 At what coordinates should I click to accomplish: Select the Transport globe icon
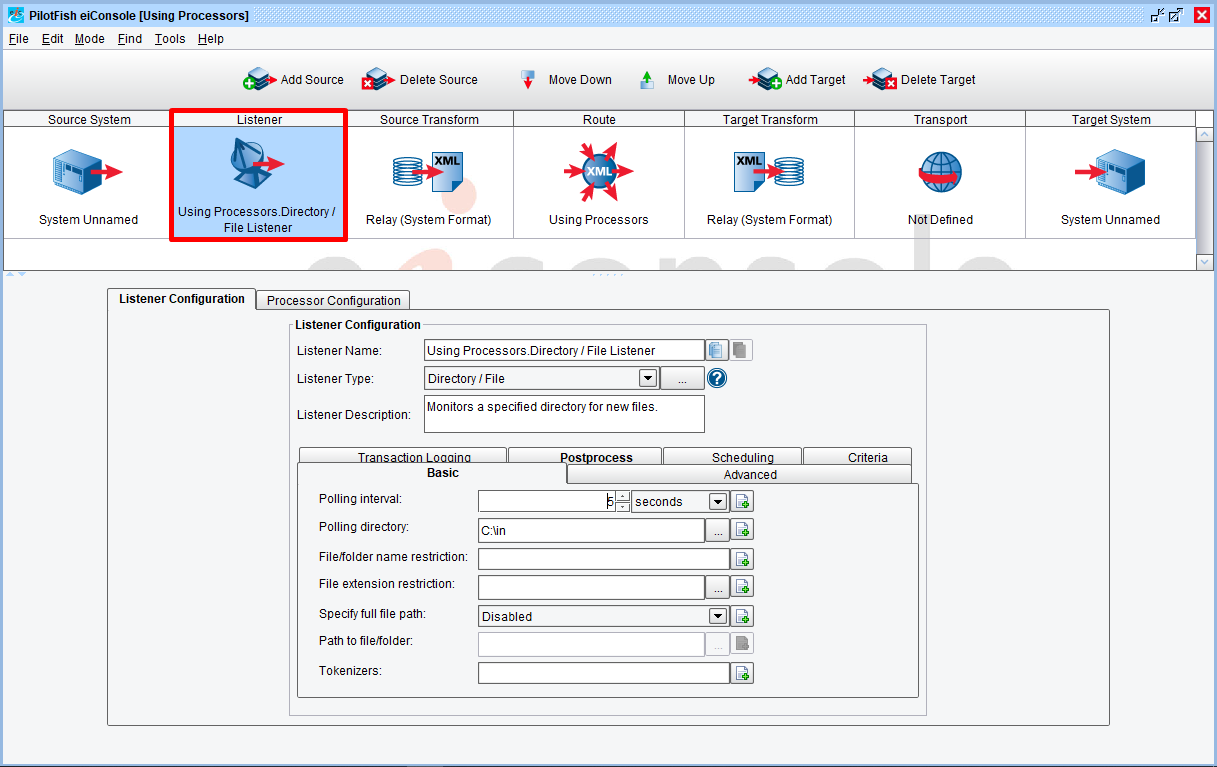[940, 172]
